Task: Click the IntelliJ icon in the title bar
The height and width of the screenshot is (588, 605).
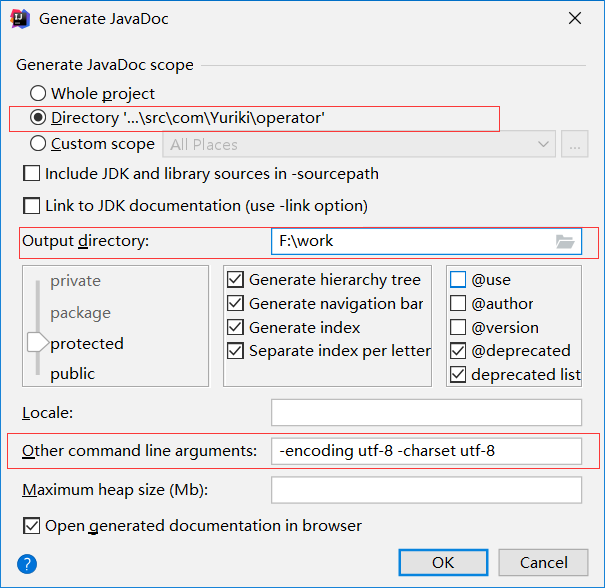Action: pyautogui.click(x=19, y=18)
